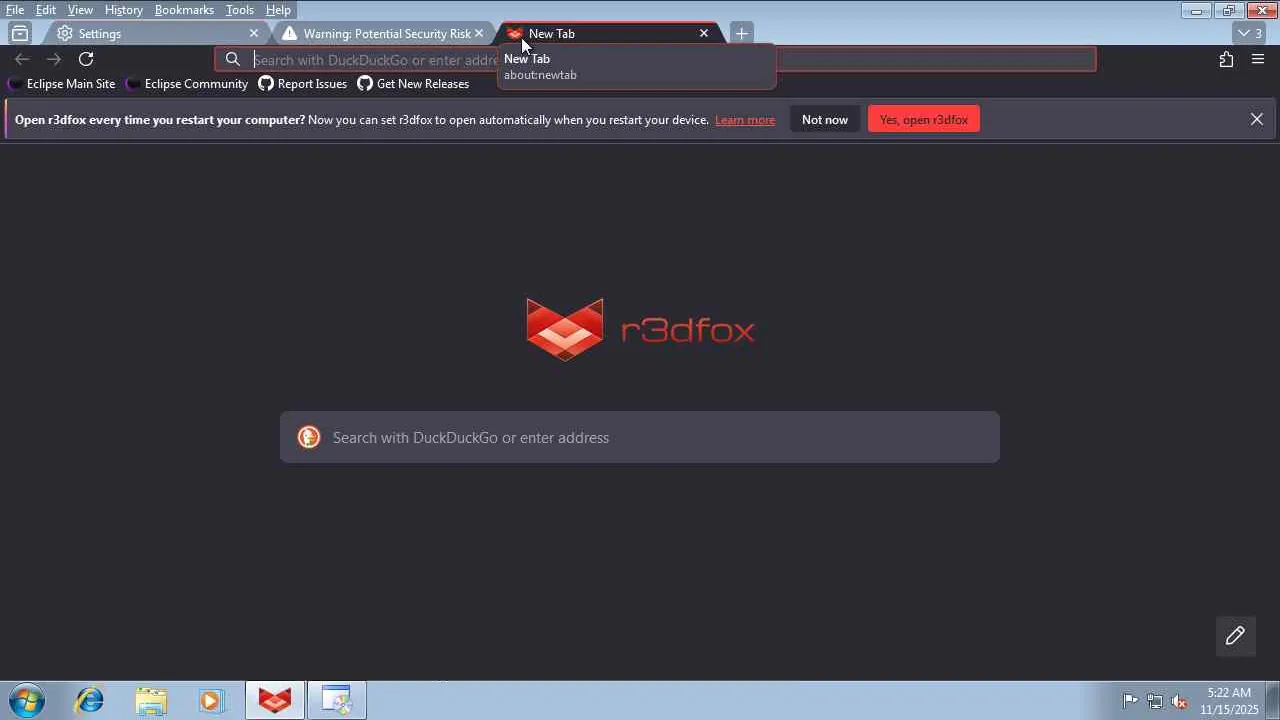Close the Warning: Potential Security Risk tab
1280x720 pixels.
click(479, 33)
